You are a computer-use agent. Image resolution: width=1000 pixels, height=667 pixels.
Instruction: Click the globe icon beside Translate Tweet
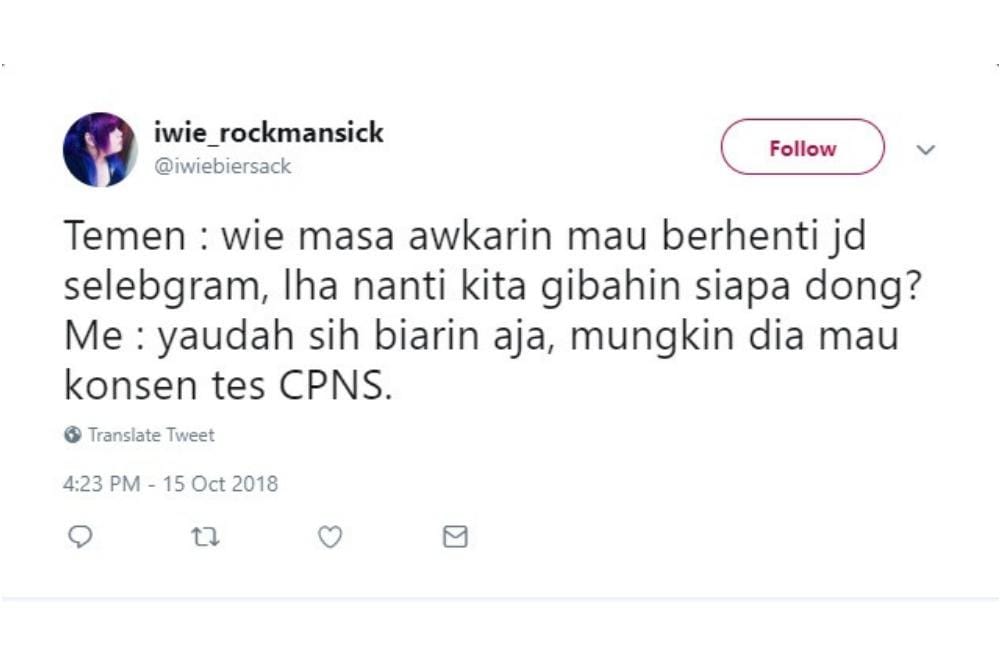pyautogui.click(x=72, y=435)
